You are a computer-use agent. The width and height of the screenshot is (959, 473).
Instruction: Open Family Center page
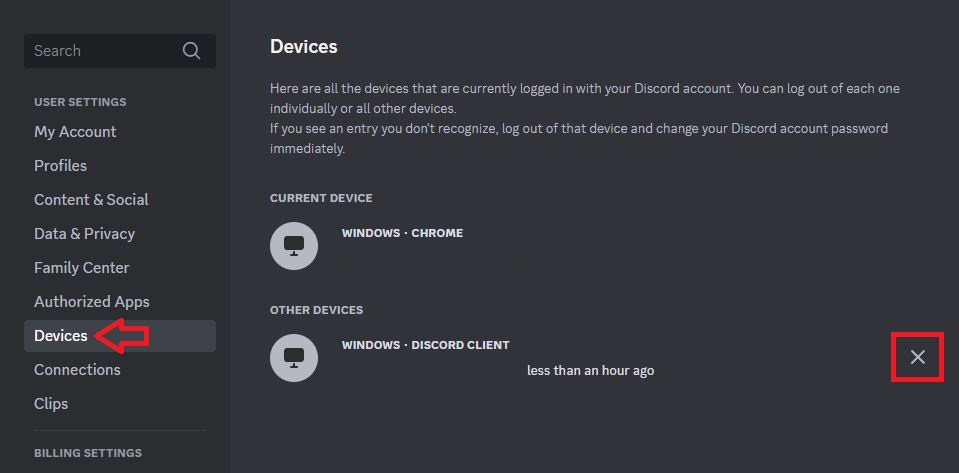tap(81, 268)
